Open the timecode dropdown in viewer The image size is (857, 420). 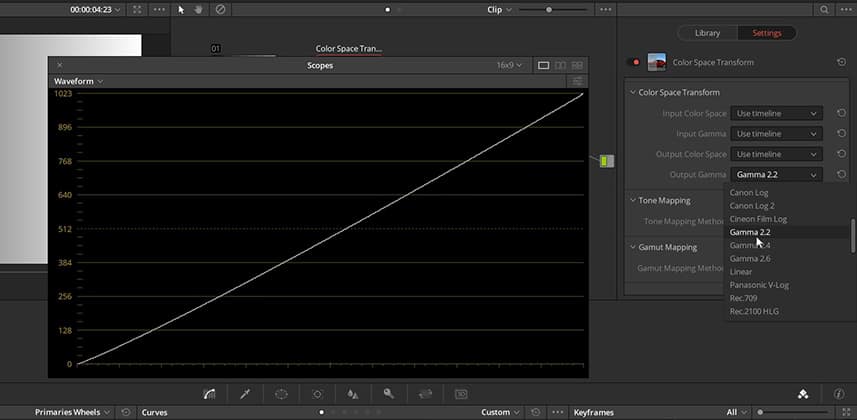(x=95, y=10)
